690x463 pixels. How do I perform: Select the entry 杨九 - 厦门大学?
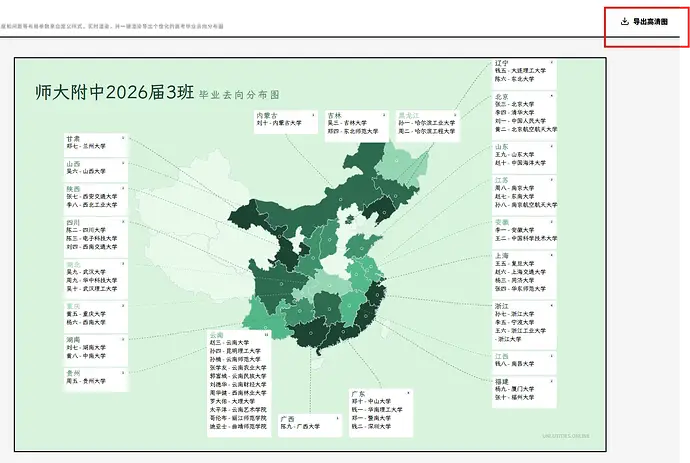514,389
